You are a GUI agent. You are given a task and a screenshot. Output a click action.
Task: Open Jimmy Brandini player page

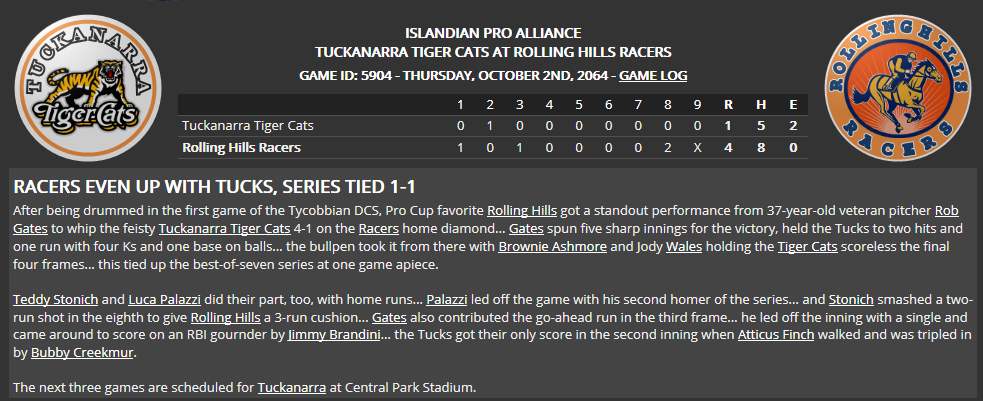(x=334, y=335)
